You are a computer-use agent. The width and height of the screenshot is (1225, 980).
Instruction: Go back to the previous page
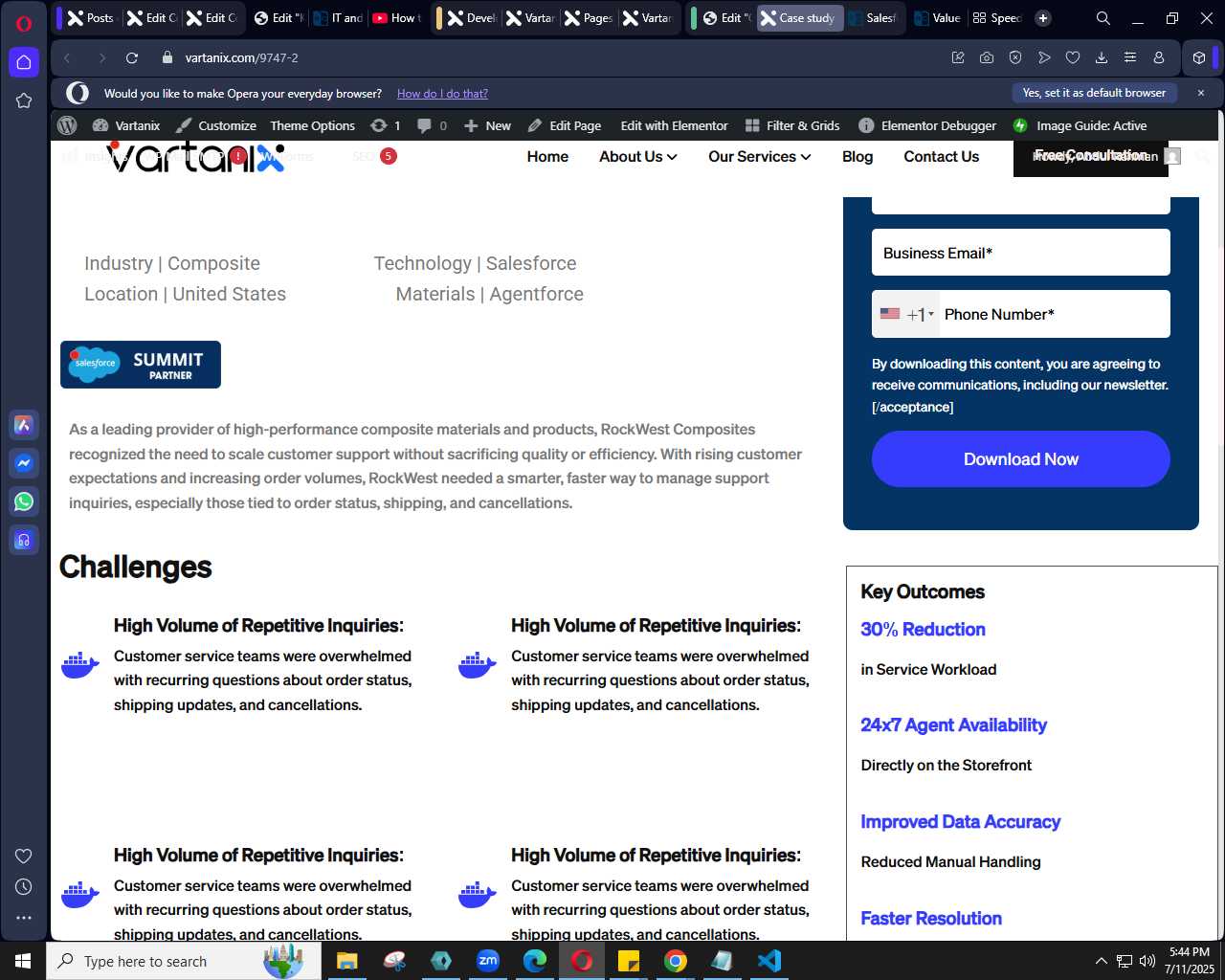[x=67, y=57]
